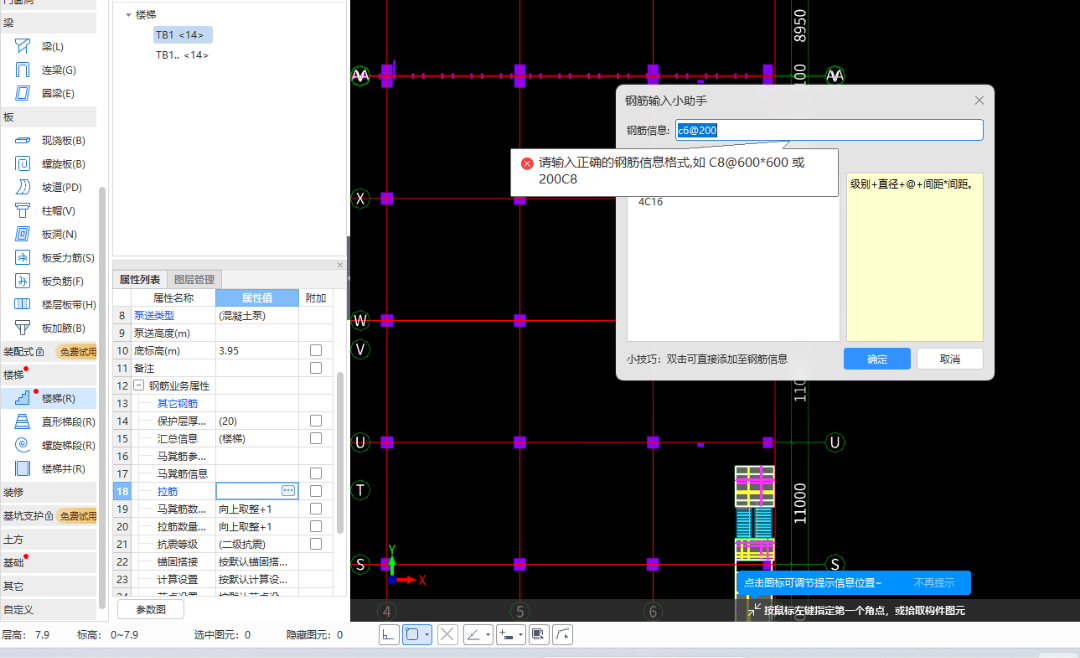Image resolution: width=1080 pixels, height=658 pixels.
Task: Open the 参数图 button
Action: [x=151, y=609]
